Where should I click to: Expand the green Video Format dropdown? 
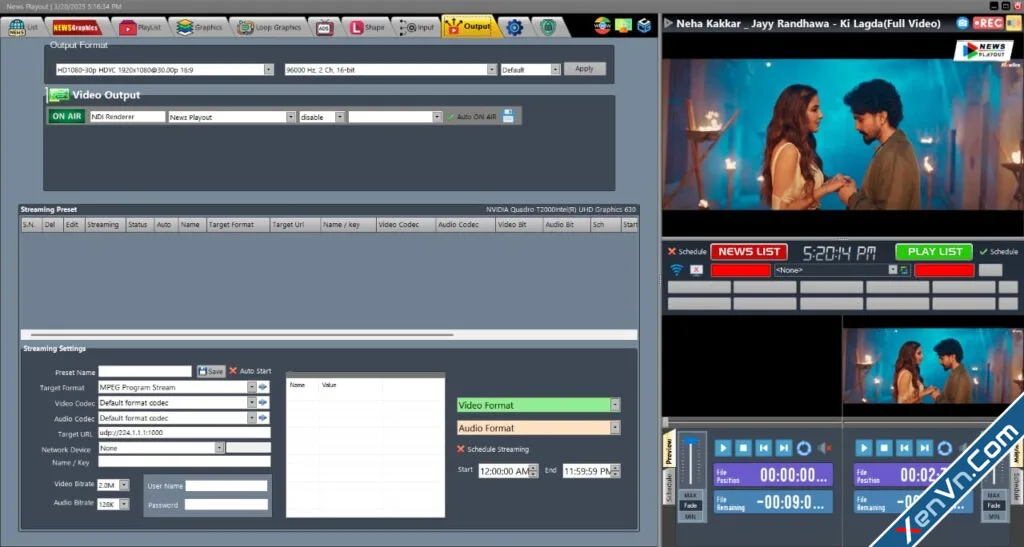tap(615, 405)
